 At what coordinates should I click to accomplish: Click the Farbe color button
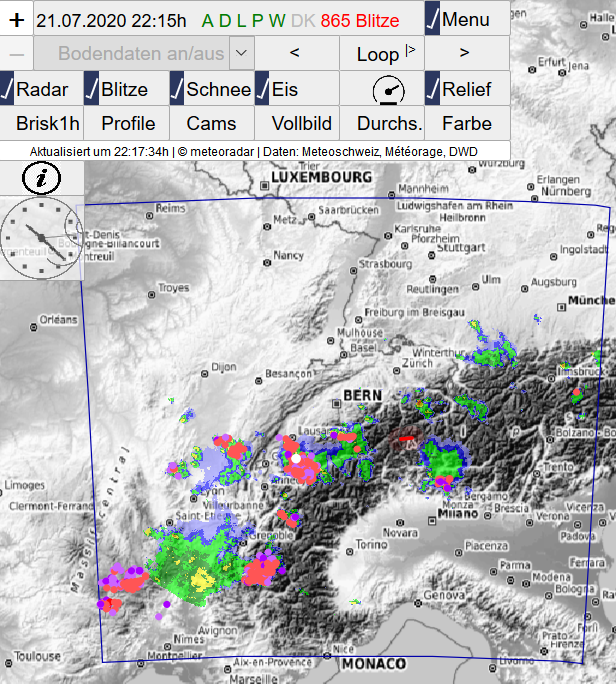pyautogui.click(x=467, y=123)
